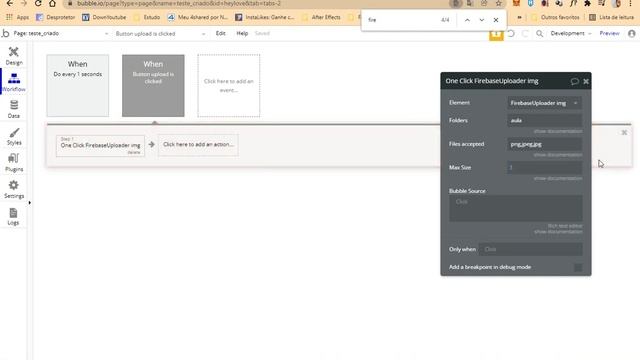The image size is (640, 360).
Task: Click the Bubble Source text area
Action: pos(516,208)
